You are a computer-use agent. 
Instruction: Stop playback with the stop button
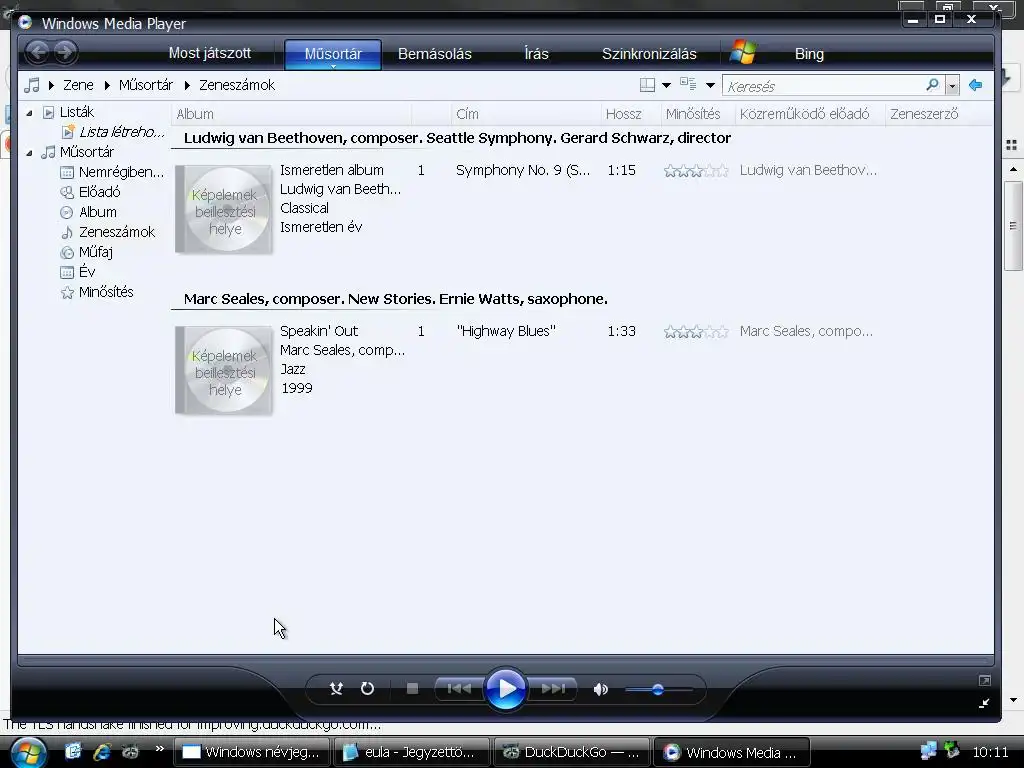tap(412, 688)
